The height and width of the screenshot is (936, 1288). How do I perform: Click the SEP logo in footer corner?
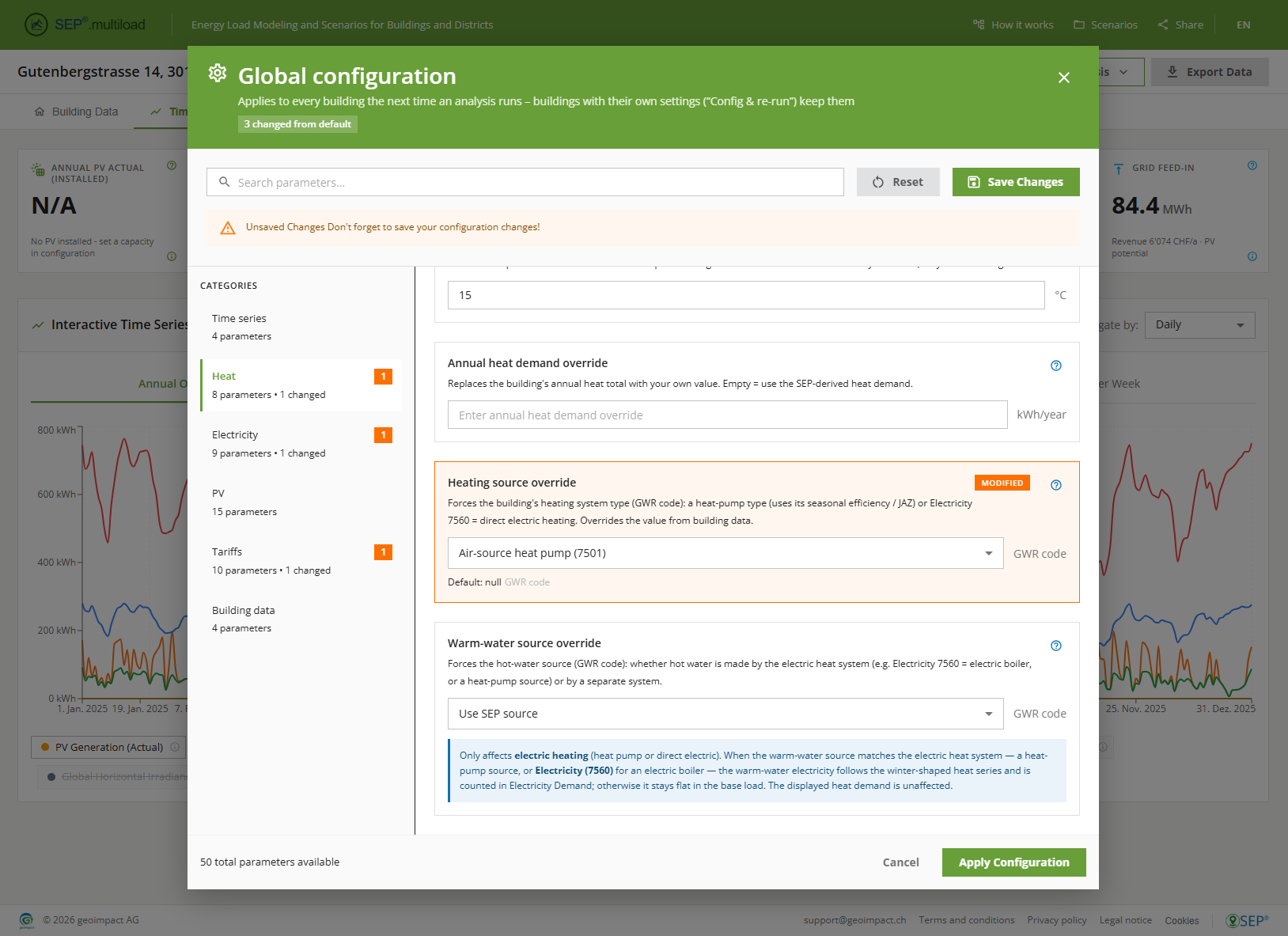[1248, 920]
